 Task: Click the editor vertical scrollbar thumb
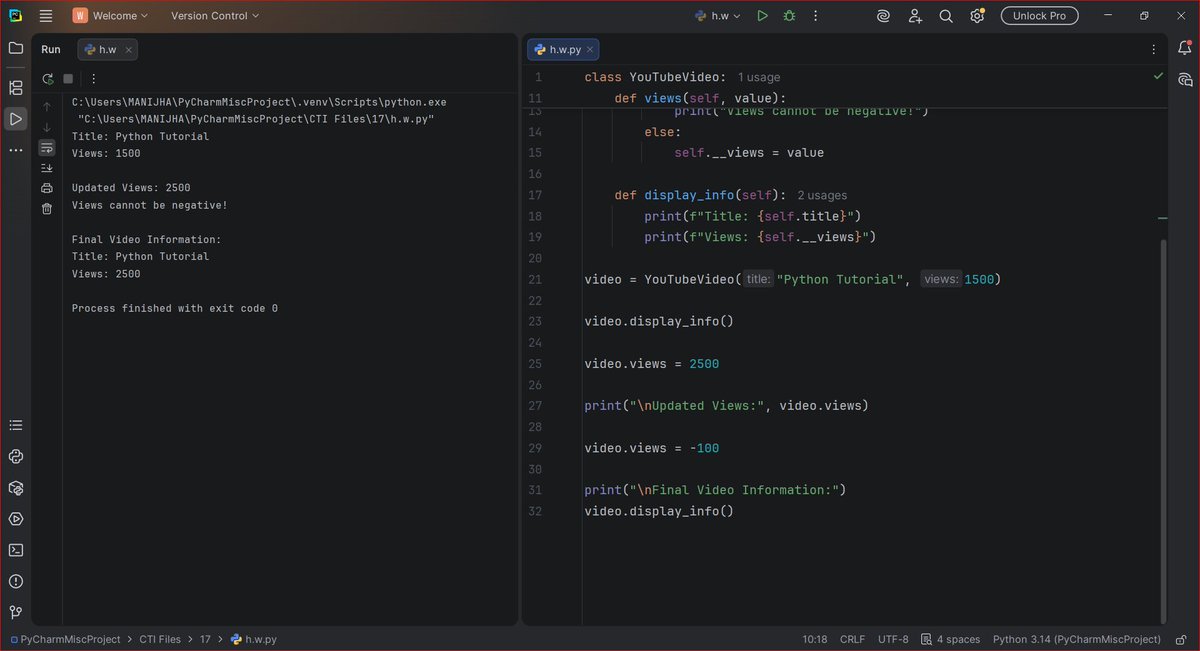coord(1161,430)
